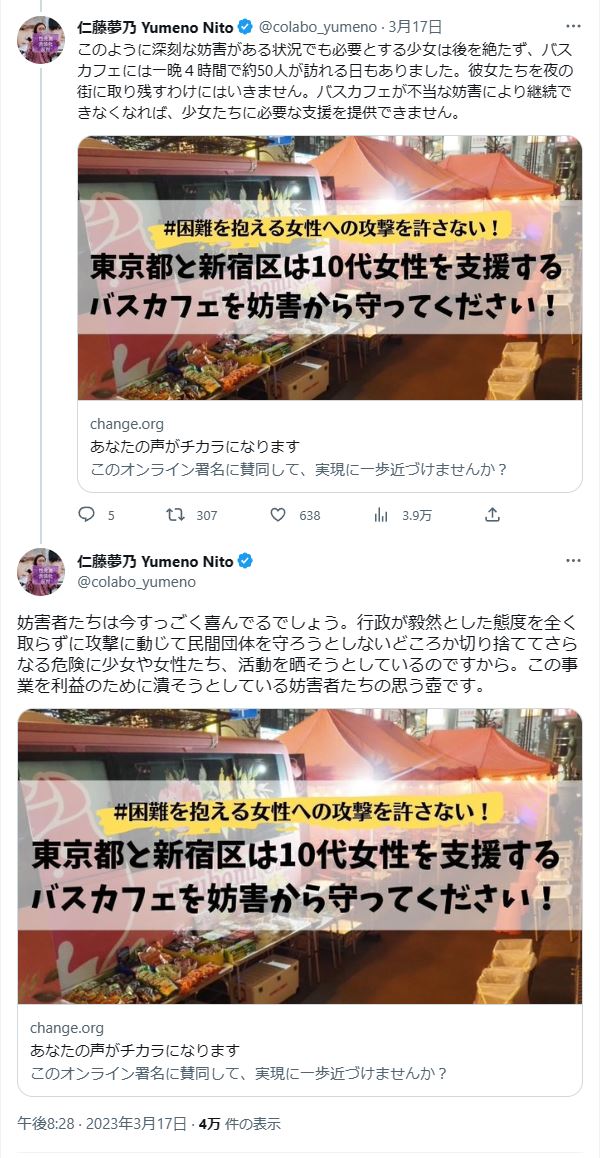Viewport: 603px width, 1158px height.
Task: Like the first tweet with 638 hearts
Action: 278,515
